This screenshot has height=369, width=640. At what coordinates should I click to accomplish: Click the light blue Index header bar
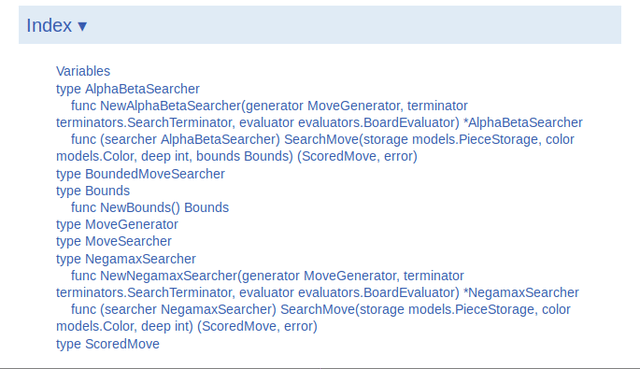pyautogui.click(x=320, y=25)
